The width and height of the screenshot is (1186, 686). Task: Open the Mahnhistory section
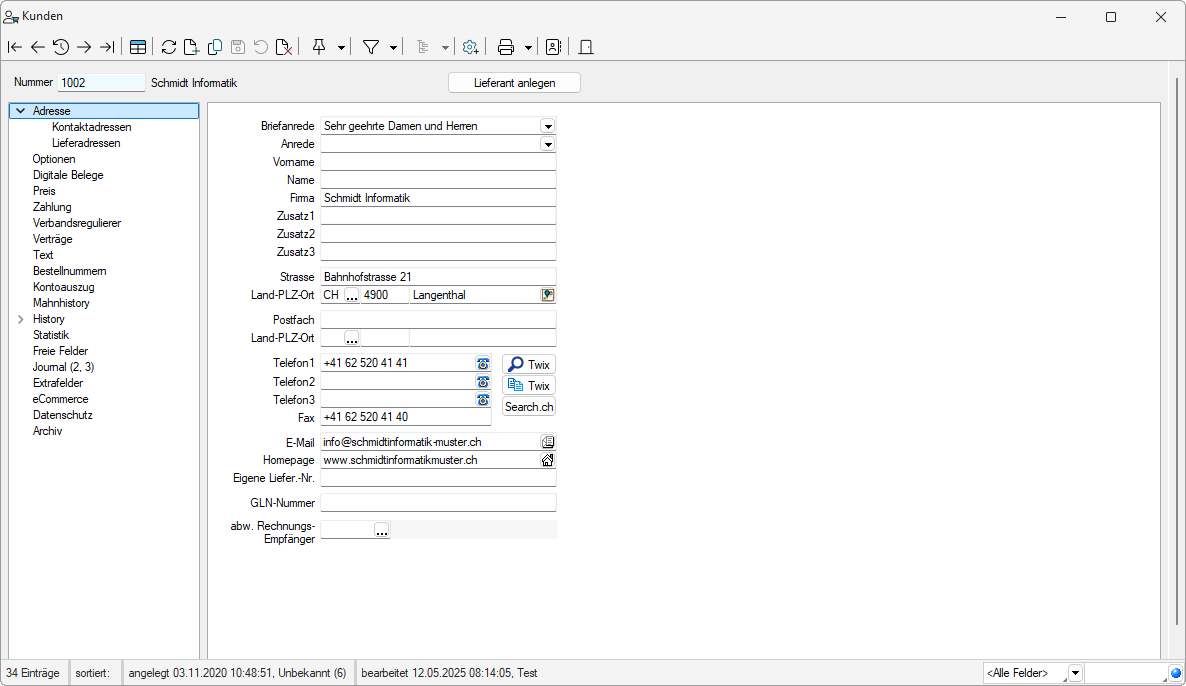pyautogui.click(x=61, y=303)
